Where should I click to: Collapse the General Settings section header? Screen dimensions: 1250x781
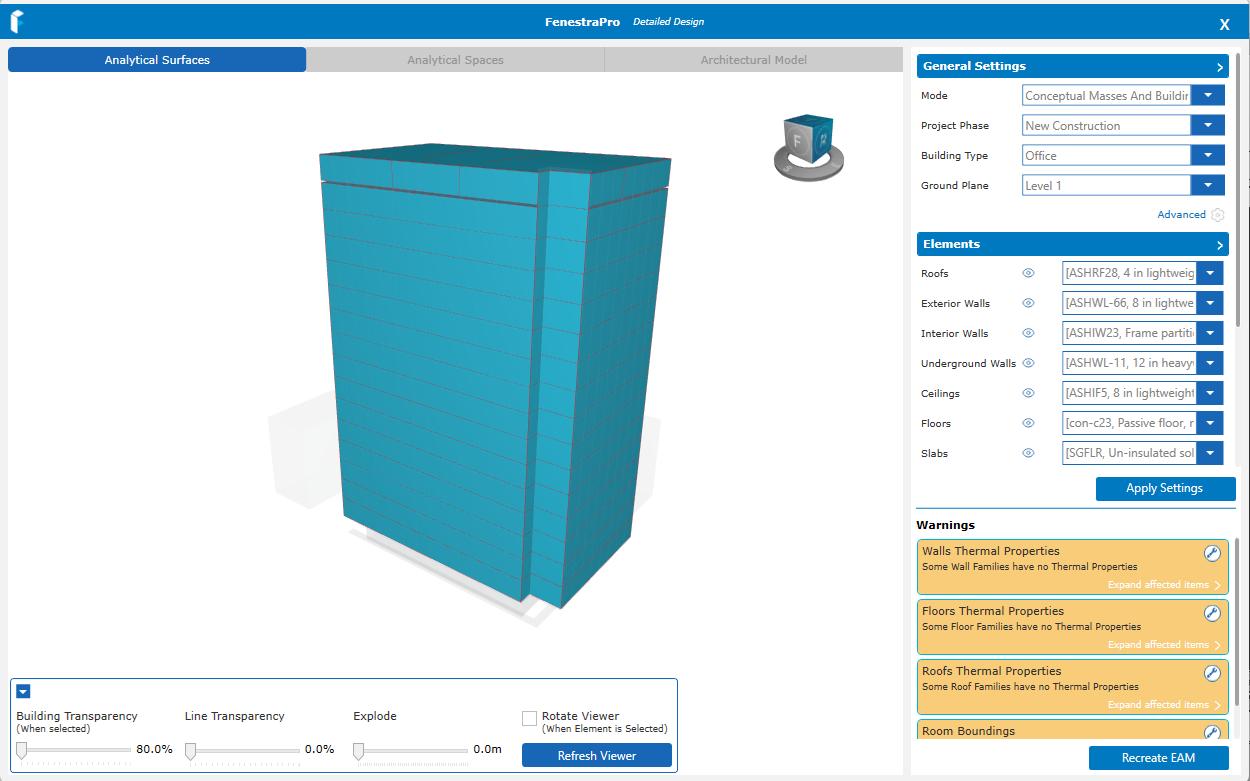coord(1220,67)
